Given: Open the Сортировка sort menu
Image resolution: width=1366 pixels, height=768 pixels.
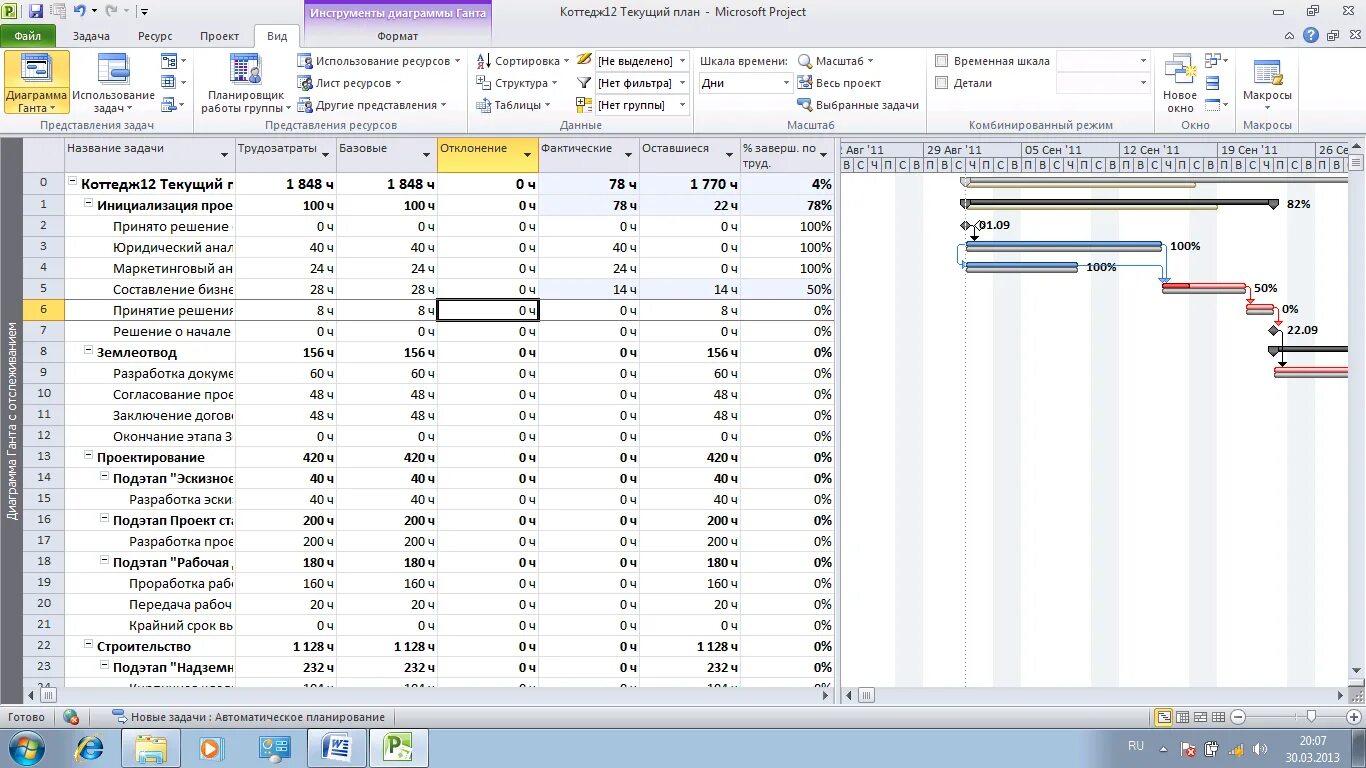Looking at the screenshot, I should pyautogui.click(x=521, y=61).
